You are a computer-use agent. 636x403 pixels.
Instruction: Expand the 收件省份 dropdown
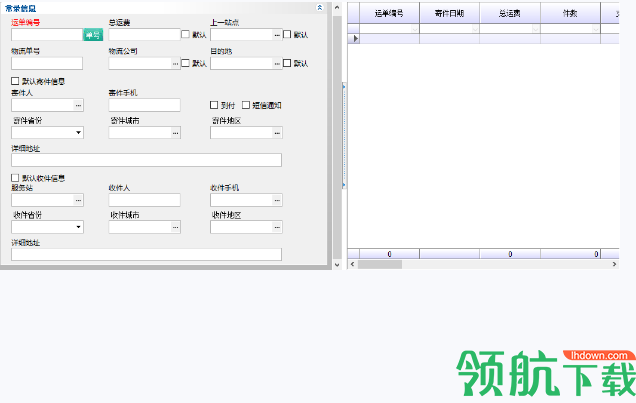pyautogui.click(x=78, y=227)
